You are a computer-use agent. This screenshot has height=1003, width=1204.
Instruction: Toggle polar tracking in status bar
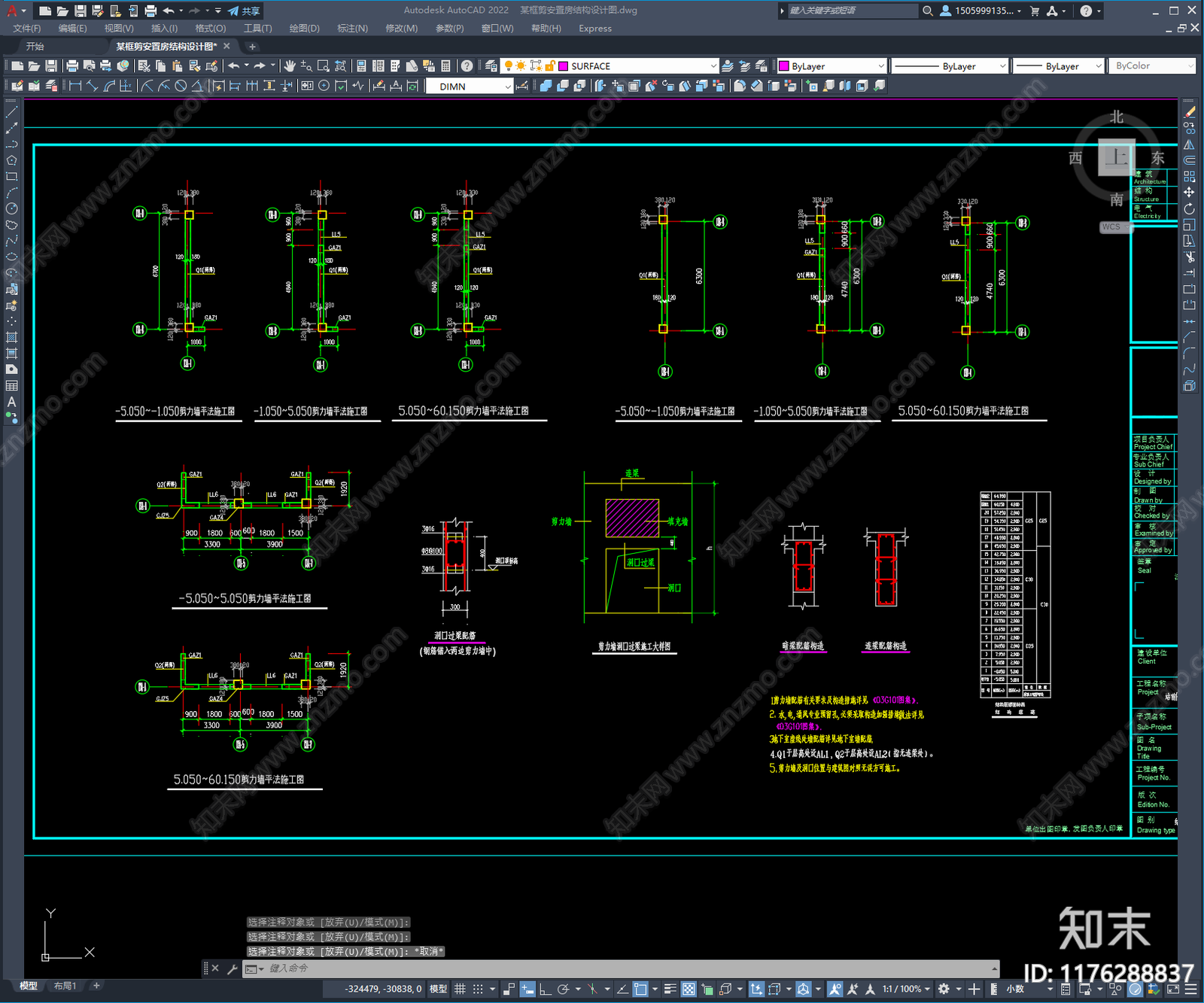563,989
